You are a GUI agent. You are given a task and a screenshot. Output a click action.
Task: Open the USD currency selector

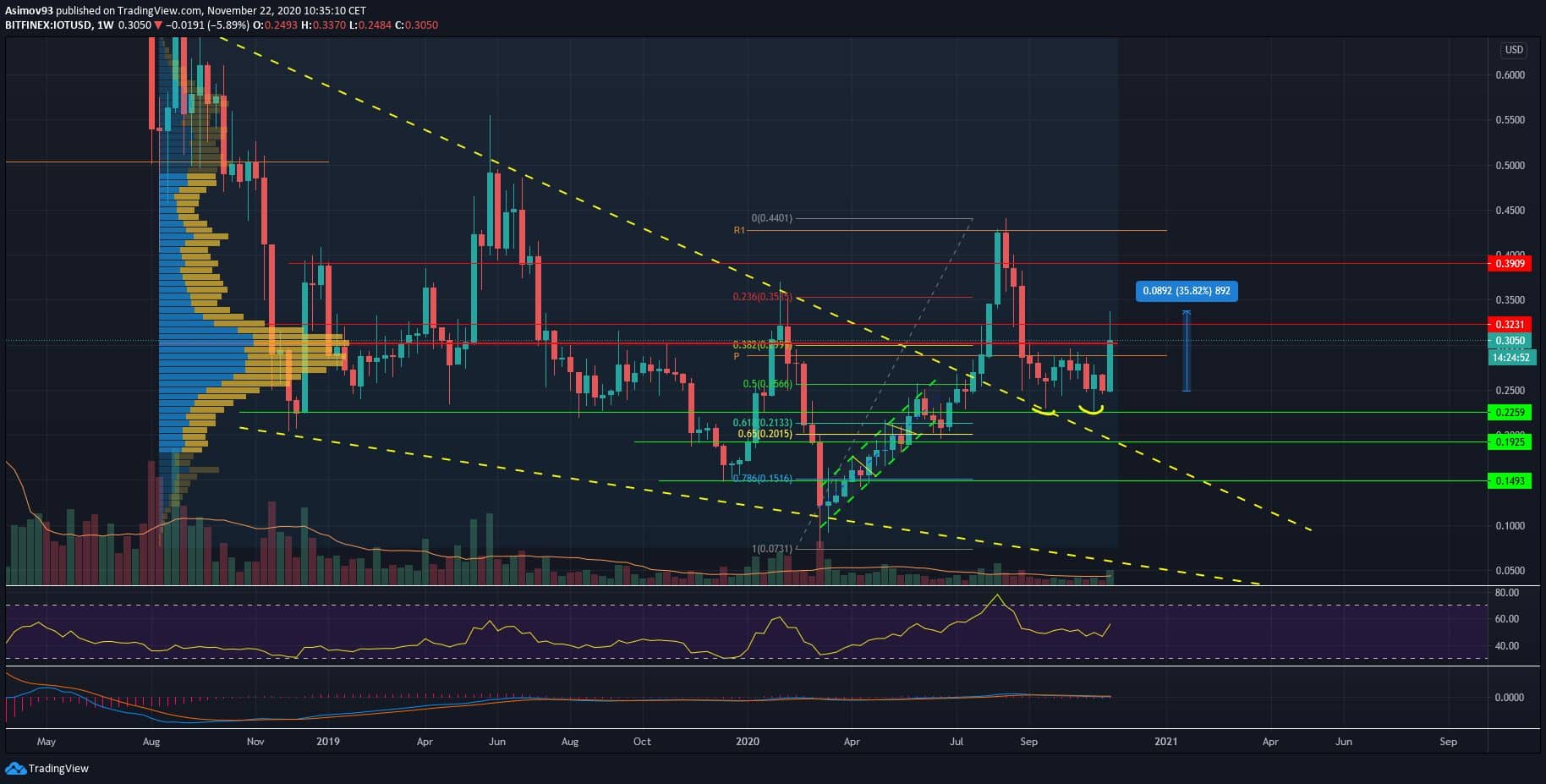1513,50
